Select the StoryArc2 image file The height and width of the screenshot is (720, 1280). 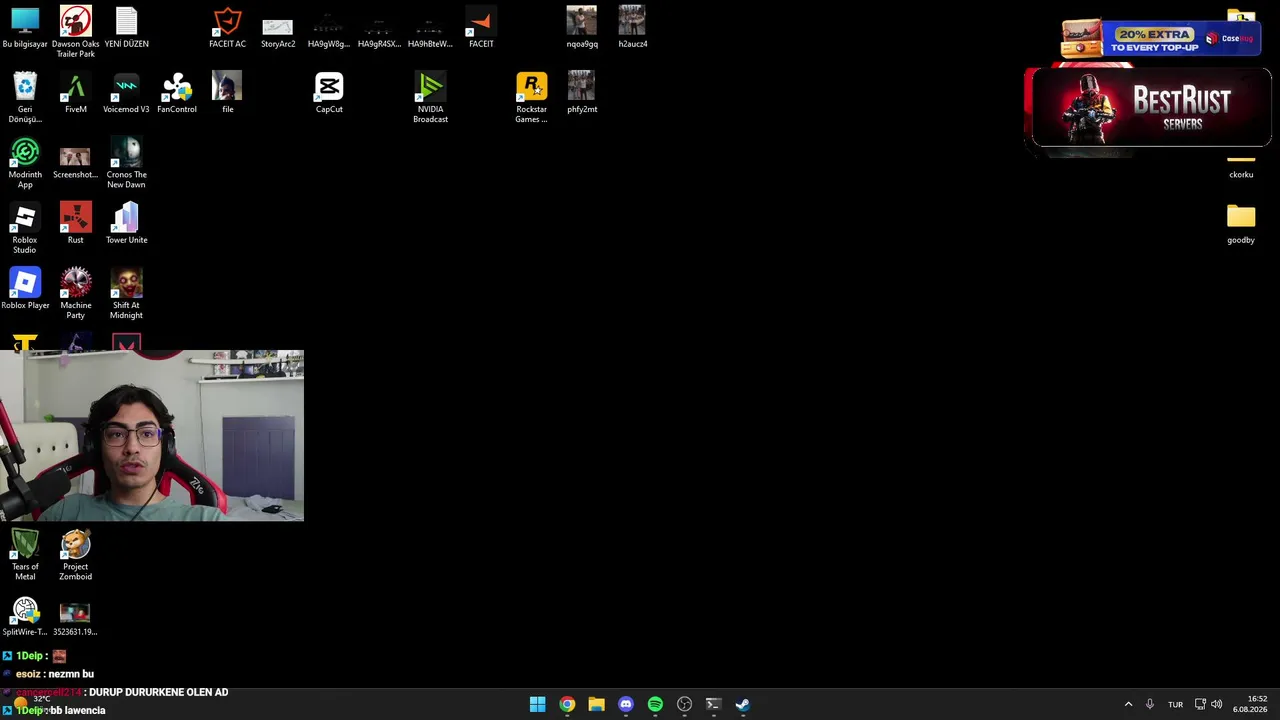tap(278, 32)
